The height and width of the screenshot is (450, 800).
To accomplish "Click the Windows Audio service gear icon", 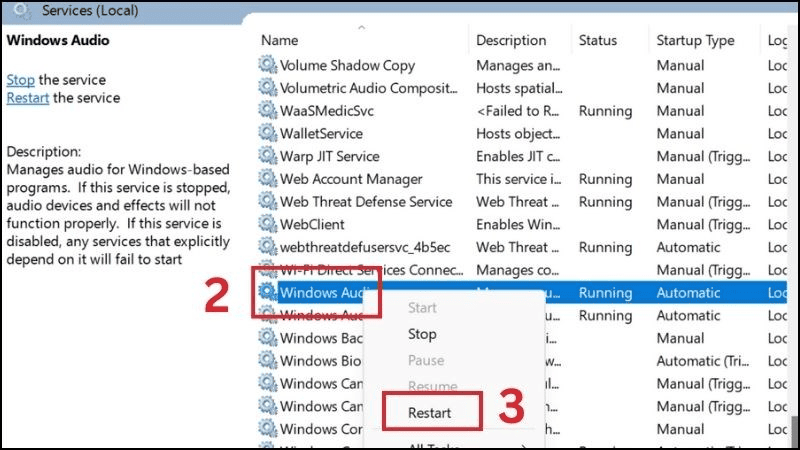I will pos(268,293).
